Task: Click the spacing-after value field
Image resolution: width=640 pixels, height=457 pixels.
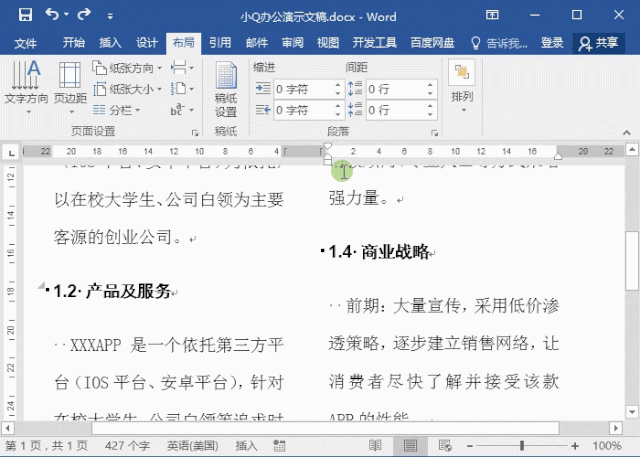Action: pyautogui.click(x=396, y=110)
